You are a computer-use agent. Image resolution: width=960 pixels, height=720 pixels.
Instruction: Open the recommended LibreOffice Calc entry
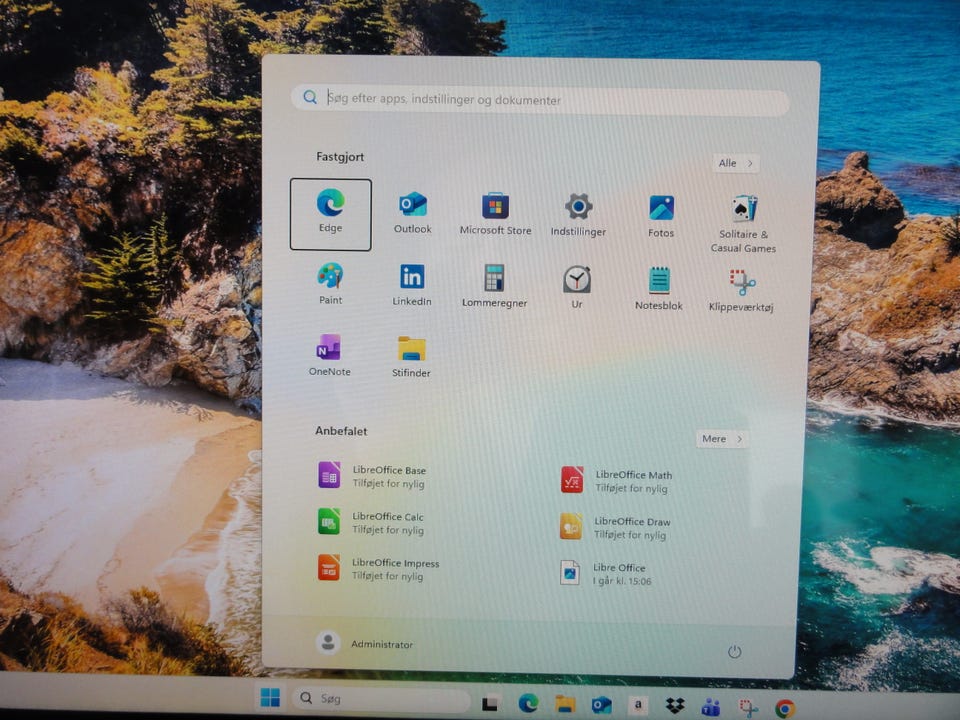(370, 522)
